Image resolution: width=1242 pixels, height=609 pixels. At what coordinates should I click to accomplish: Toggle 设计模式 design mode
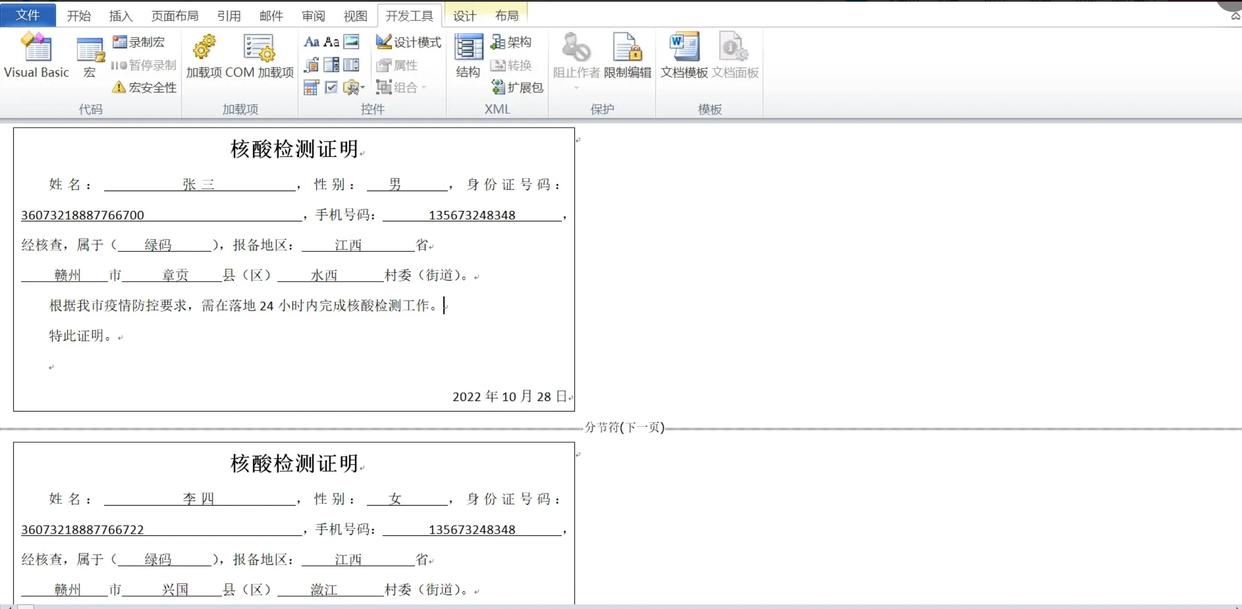tap(408, 42)
